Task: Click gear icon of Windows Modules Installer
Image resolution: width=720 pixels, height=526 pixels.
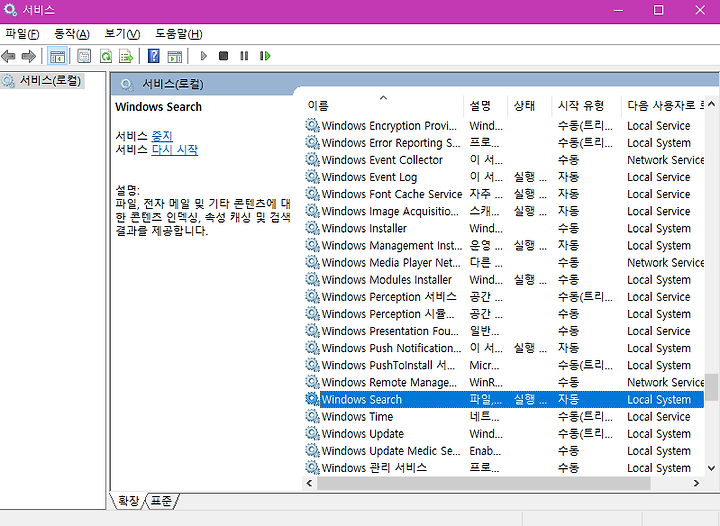Action: click(312, 280)
